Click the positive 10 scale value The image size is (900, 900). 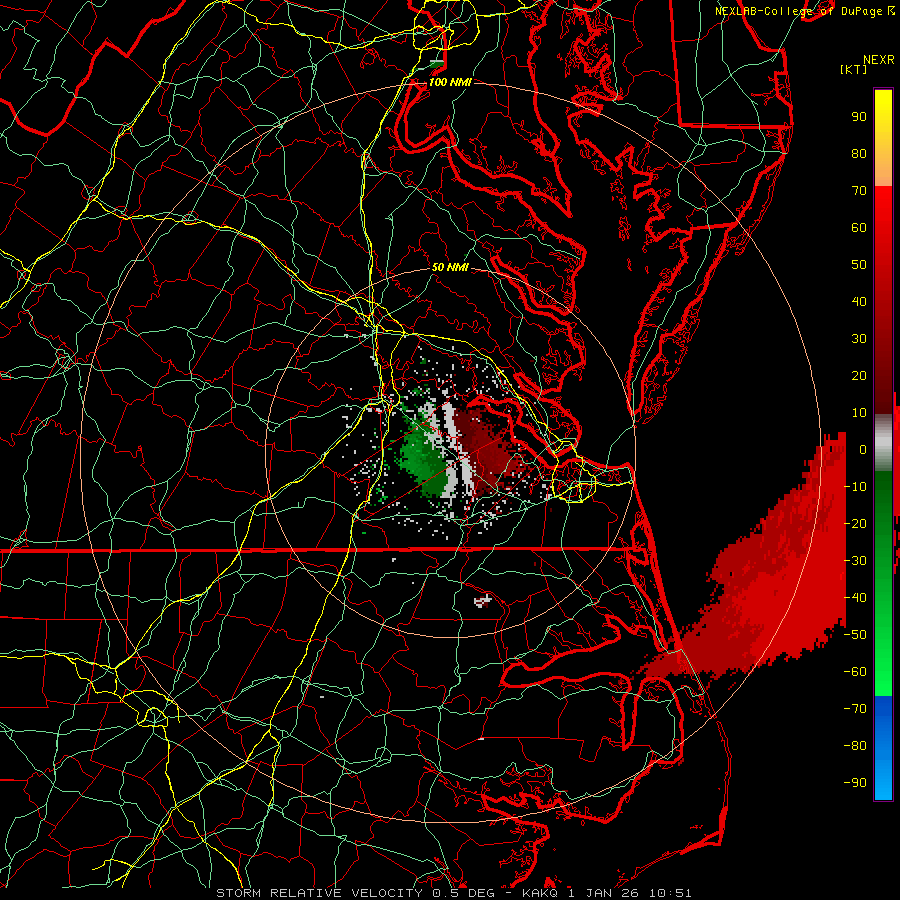tap(859, 413)
